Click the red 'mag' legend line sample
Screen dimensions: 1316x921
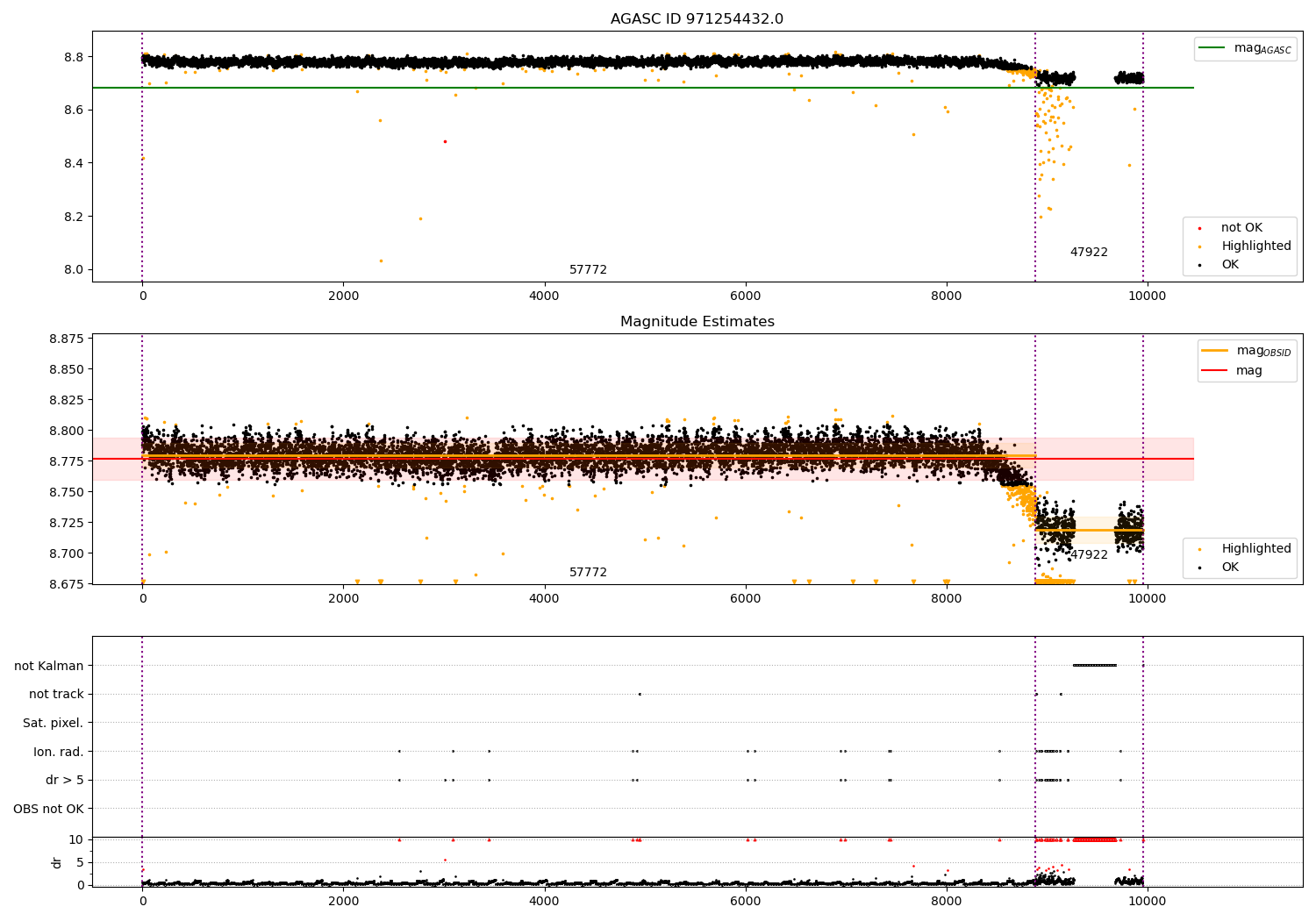click(x=1215, y=371)
